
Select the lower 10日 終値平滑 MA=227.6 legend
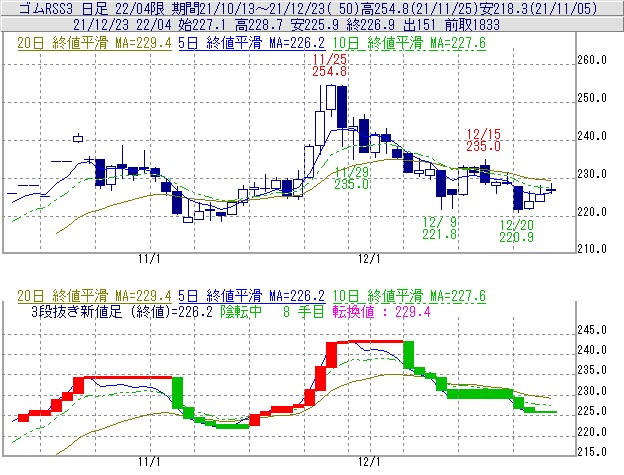[409, 296]
